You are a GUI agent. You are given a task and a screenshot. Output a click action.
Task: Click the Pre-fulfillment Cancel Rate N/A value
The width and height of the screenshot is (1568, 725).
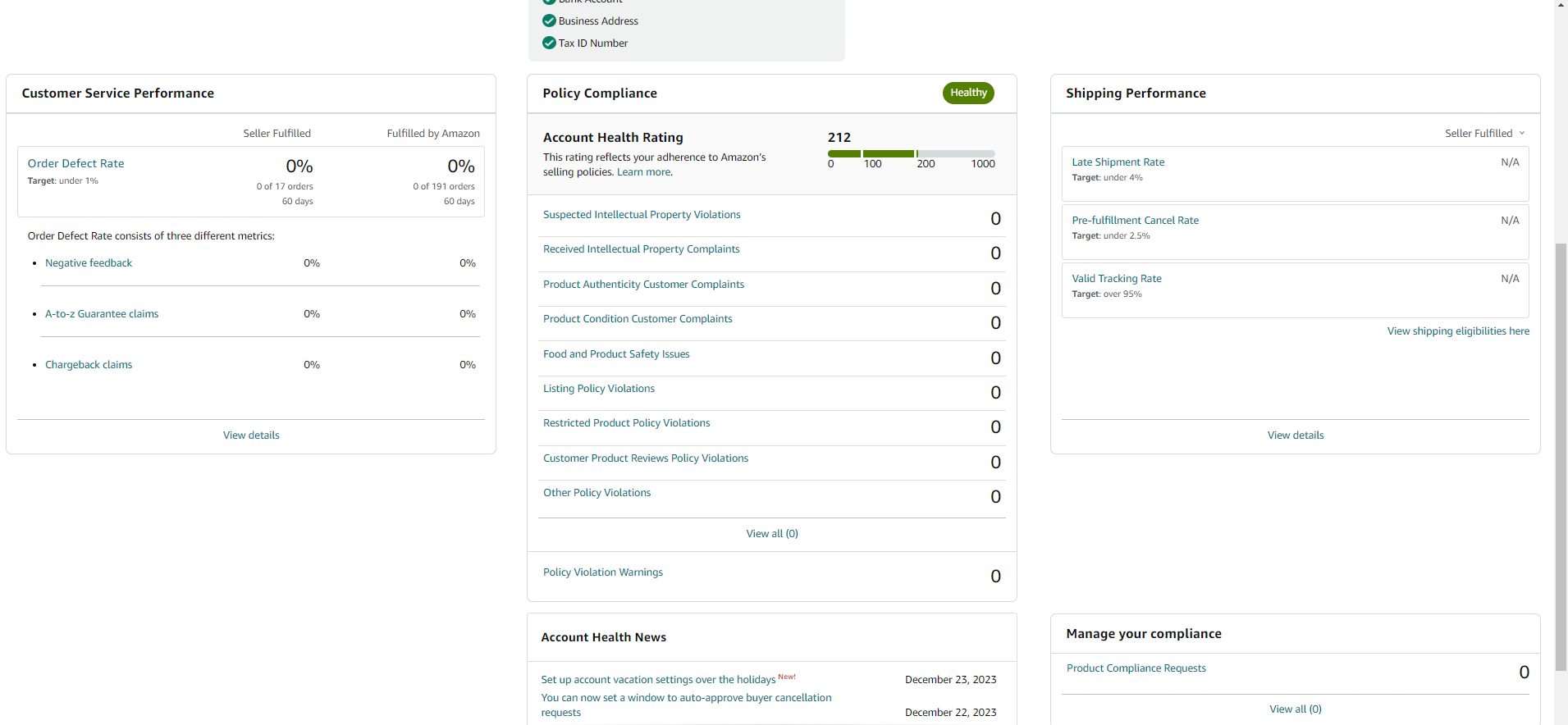pyautogui.click(x=1510, y=221)
